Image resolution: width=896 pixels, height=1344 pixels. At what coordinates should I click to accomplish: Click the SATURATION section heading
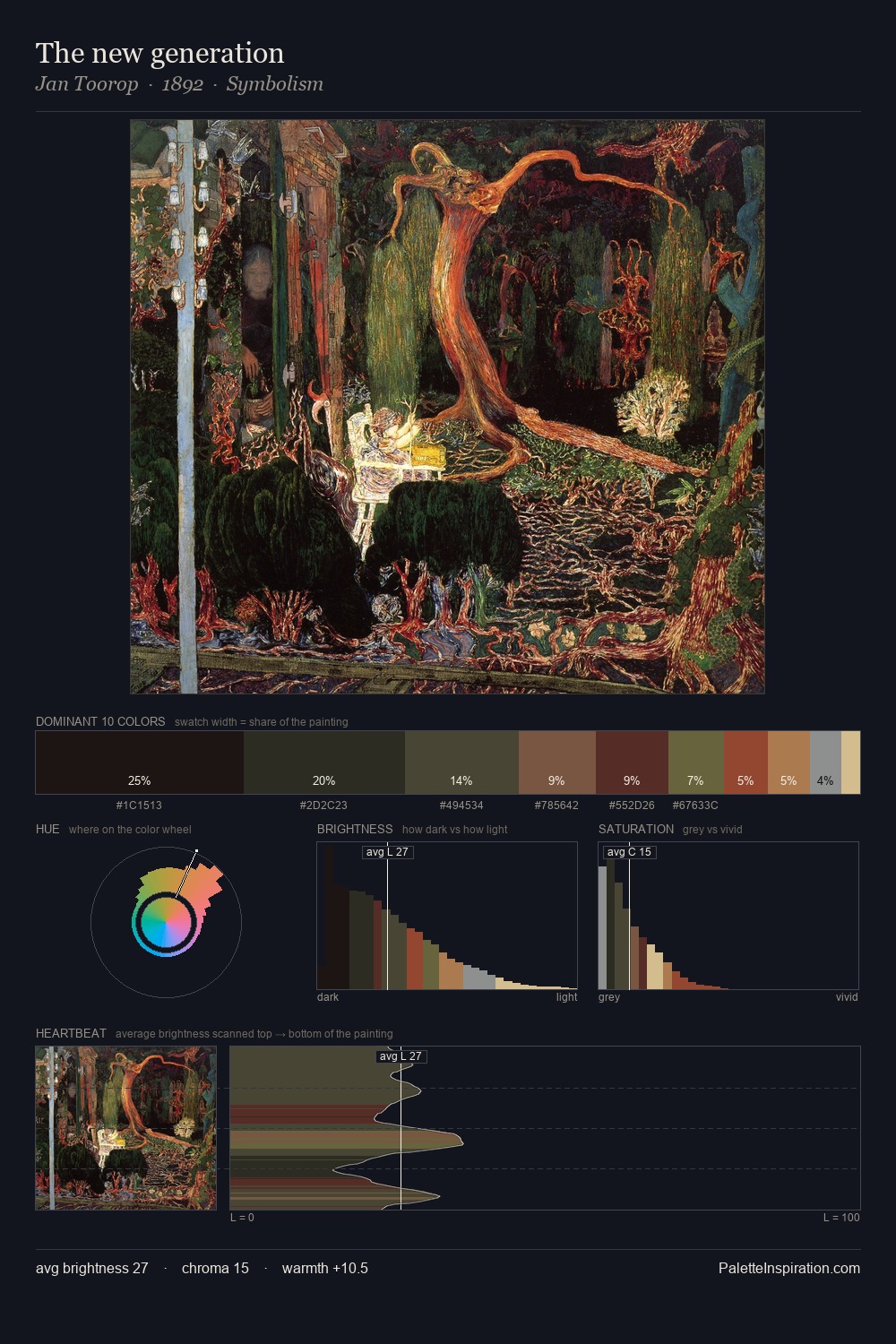pos(636,829)
